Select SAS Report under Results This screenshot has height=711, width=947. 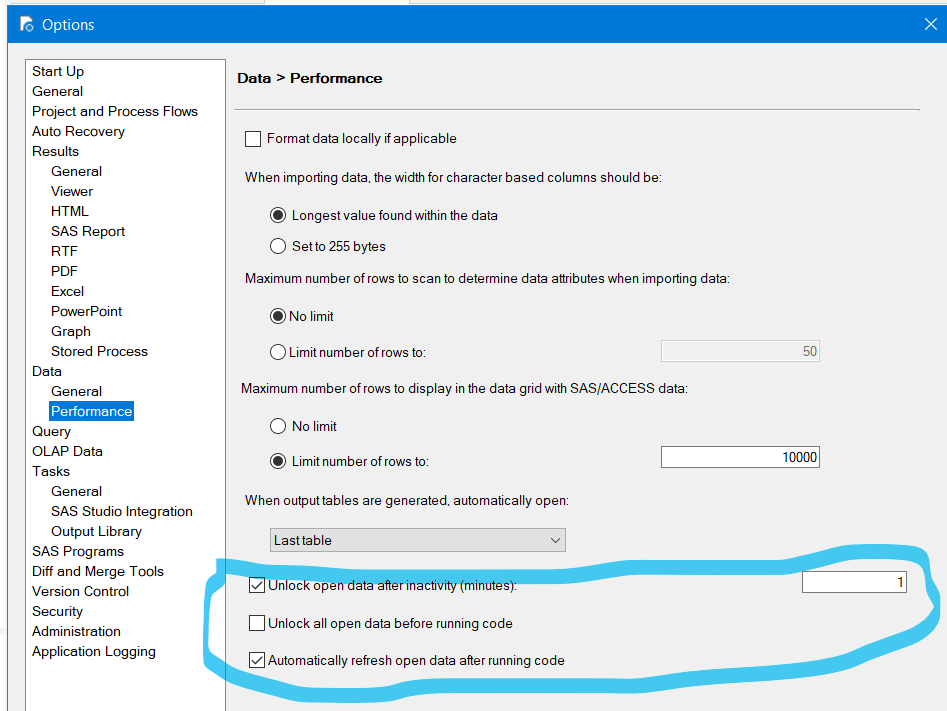click(x=87, y=231)
